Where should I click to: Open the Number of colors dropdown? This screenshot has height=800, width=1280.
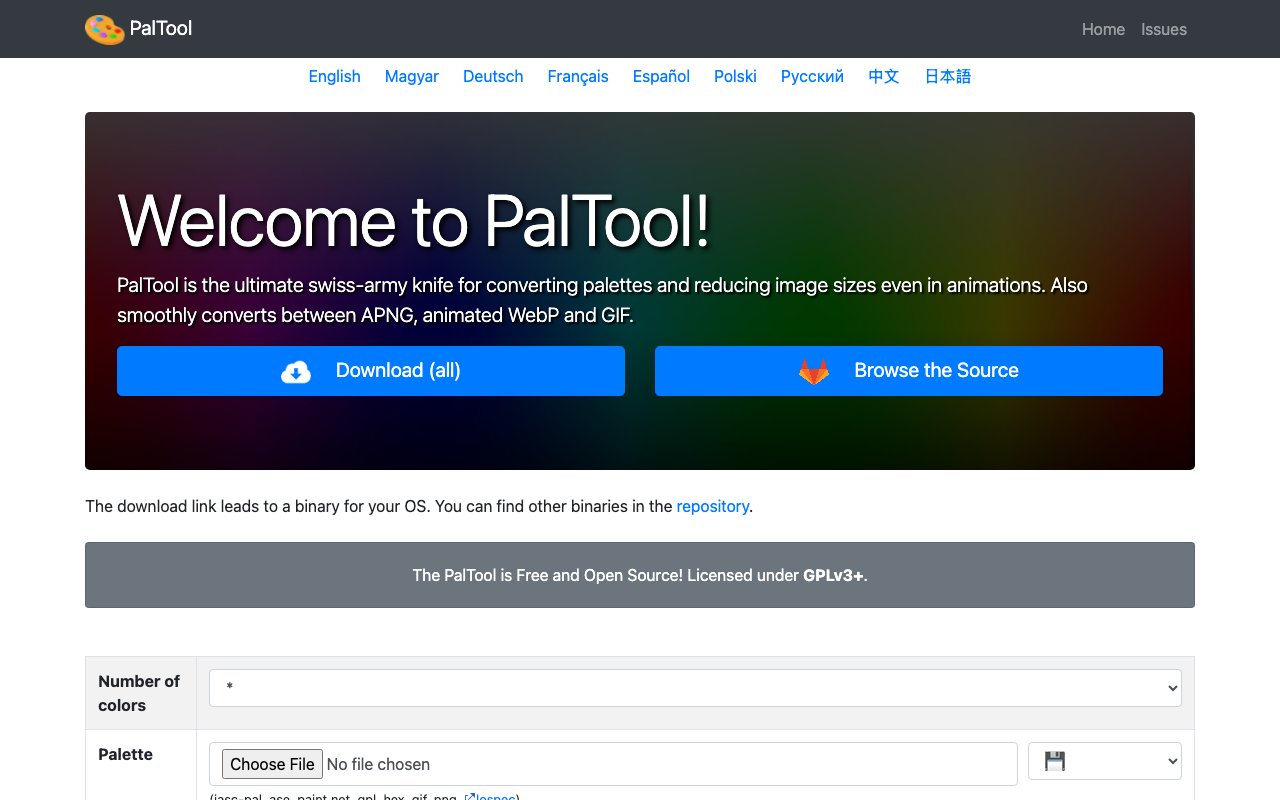tap(695, 688)
